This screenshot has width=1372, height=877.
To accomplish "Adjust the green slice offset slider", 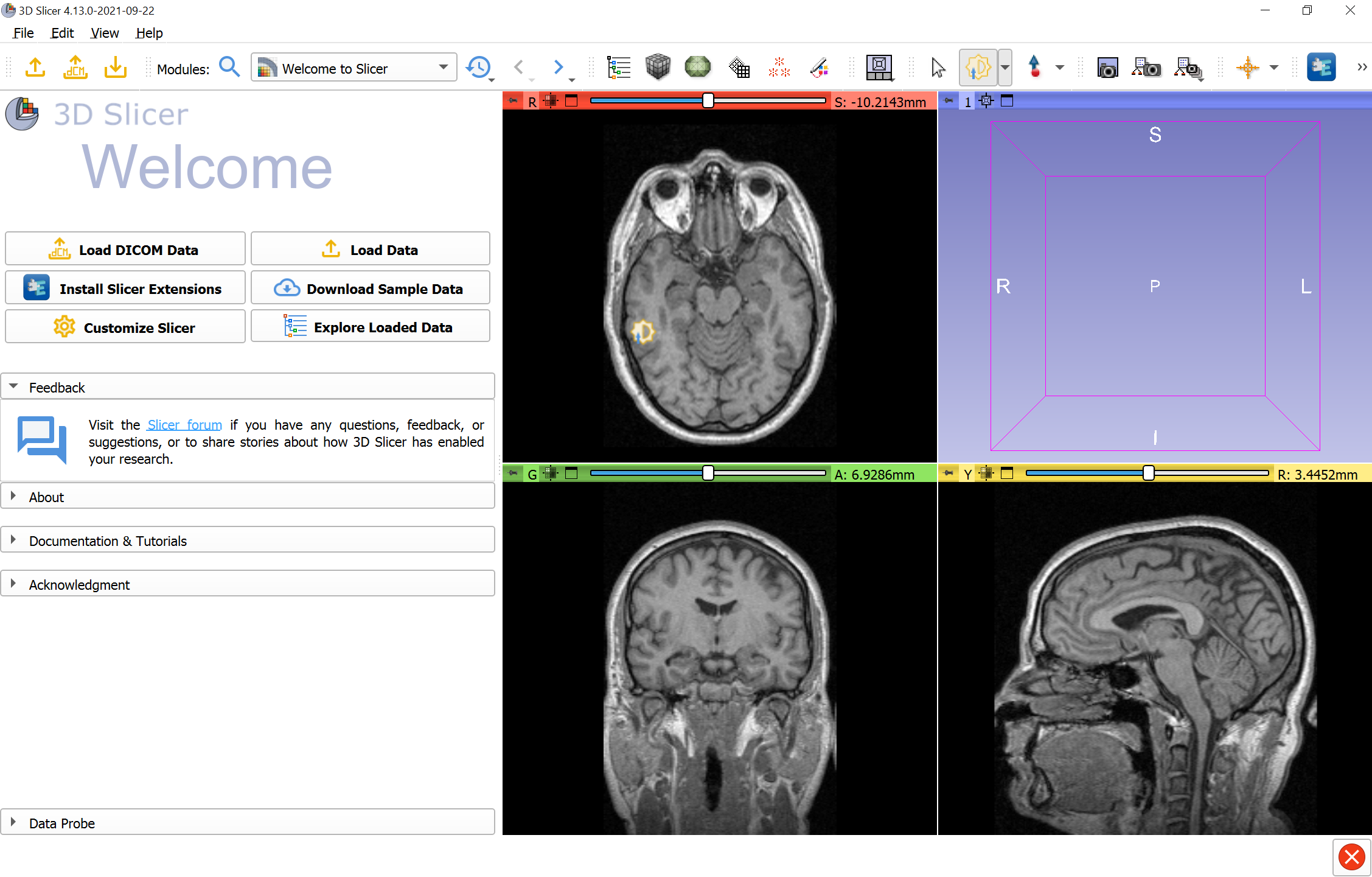I will (x=708, y=473).
